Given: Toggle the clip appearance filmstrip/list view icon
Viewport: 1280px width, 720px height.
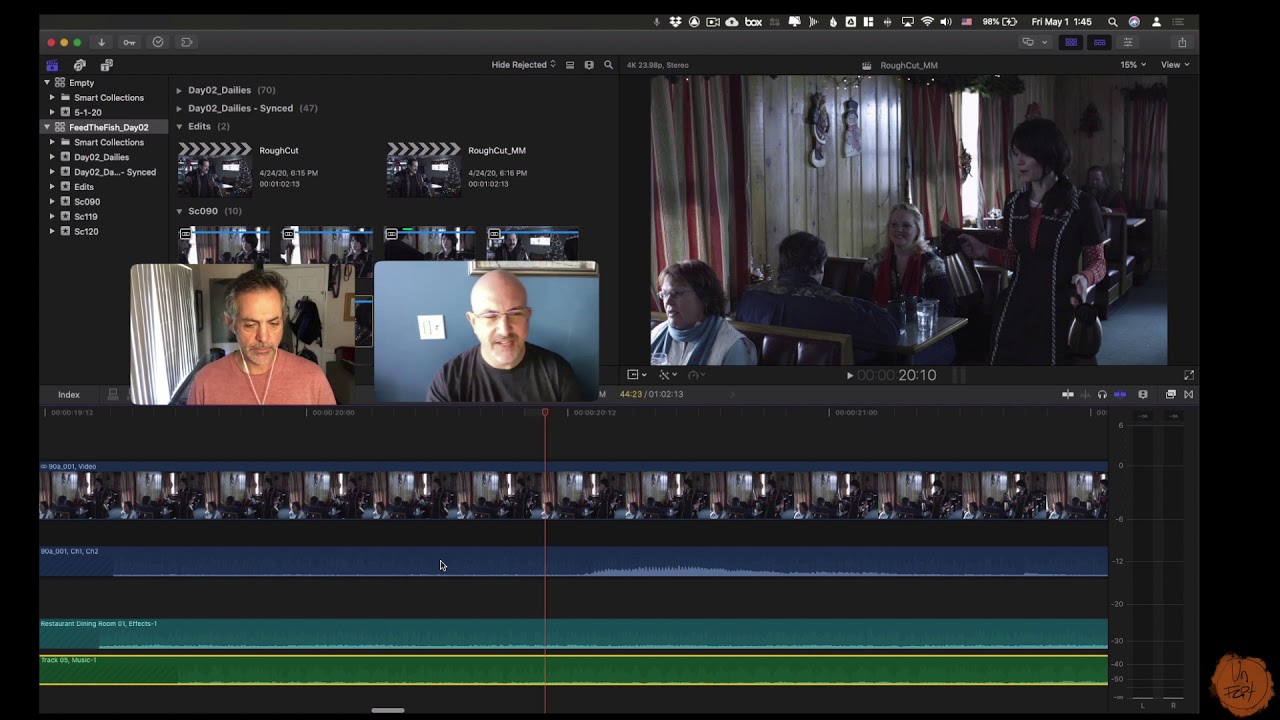Looking at the screenshot, I should tap(570, 65).
